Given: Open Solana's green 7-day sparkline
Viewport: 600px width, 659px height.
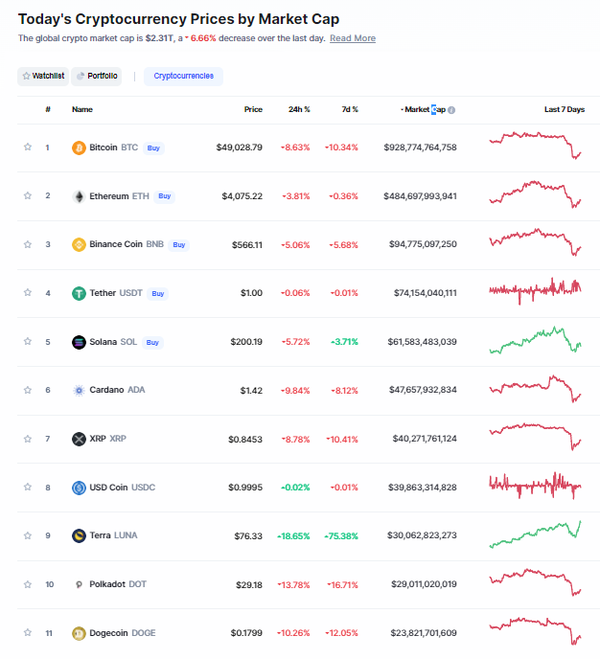Looking at the screenshot, I should pyautogui.click(x=535, y=340).
